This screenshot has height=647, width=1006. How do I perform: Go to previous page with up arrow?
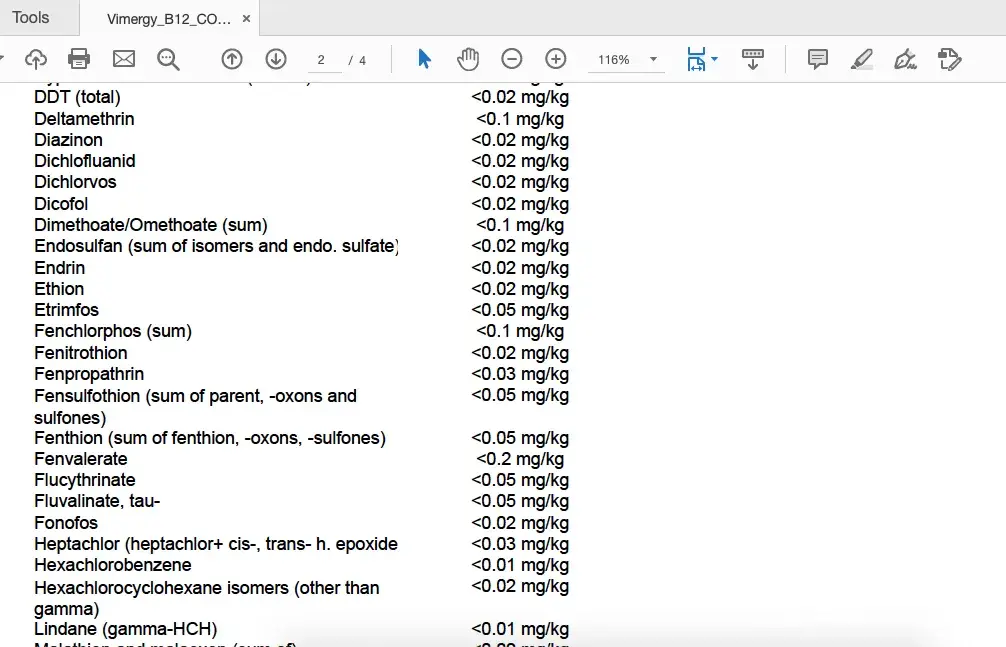click(x=232, y=60)
